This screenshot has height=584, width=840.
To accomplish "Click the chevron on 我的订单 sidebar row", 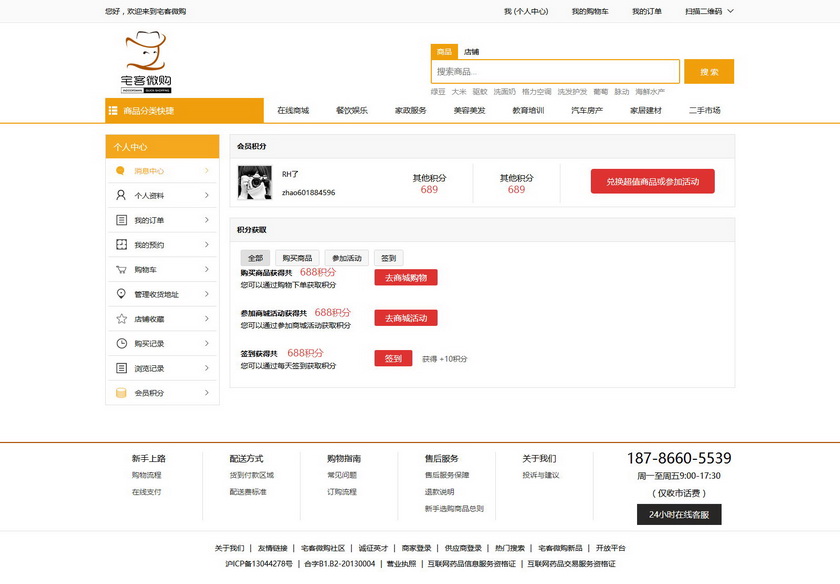I will coord(207,220).
